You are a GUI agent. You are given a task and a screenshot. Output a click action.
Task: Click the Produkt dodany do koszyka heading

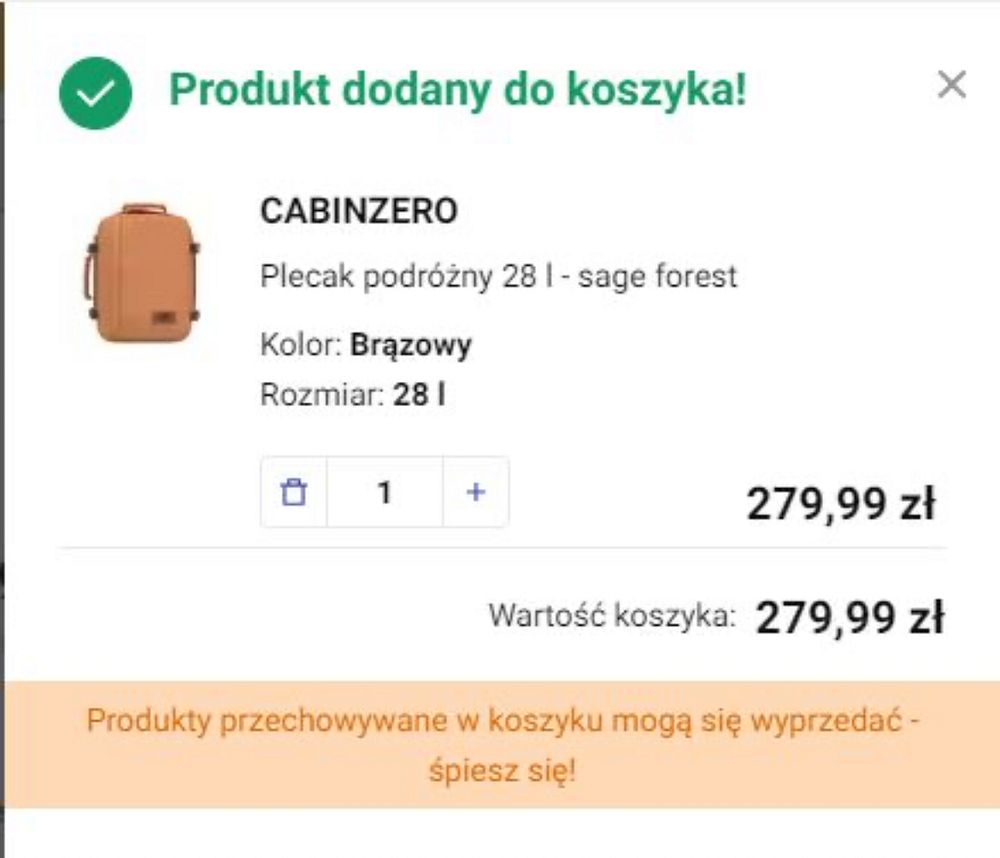pos(457,89)
